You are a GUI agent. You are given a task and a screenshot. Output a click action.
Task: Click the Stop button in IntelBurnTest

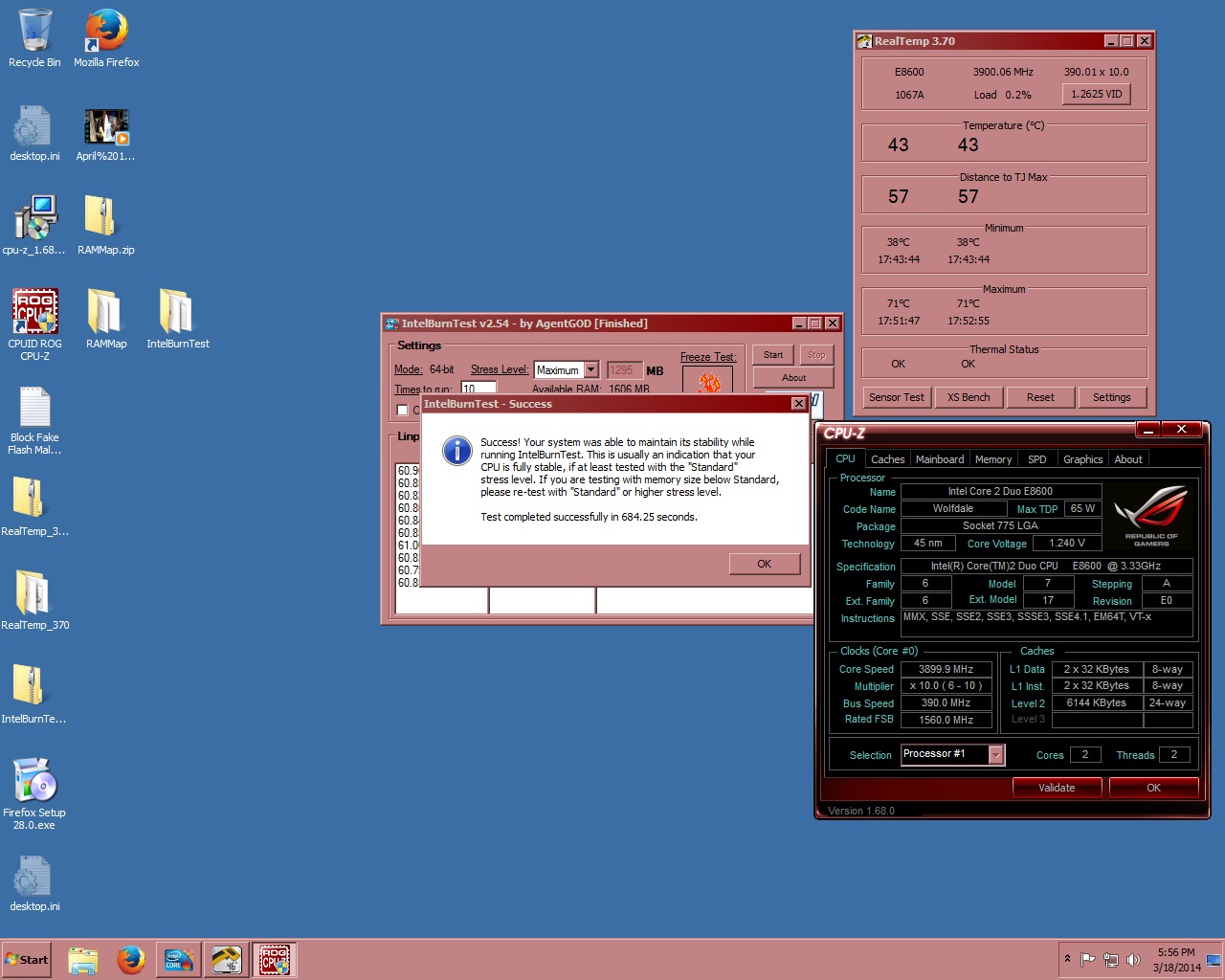point(816,355)
